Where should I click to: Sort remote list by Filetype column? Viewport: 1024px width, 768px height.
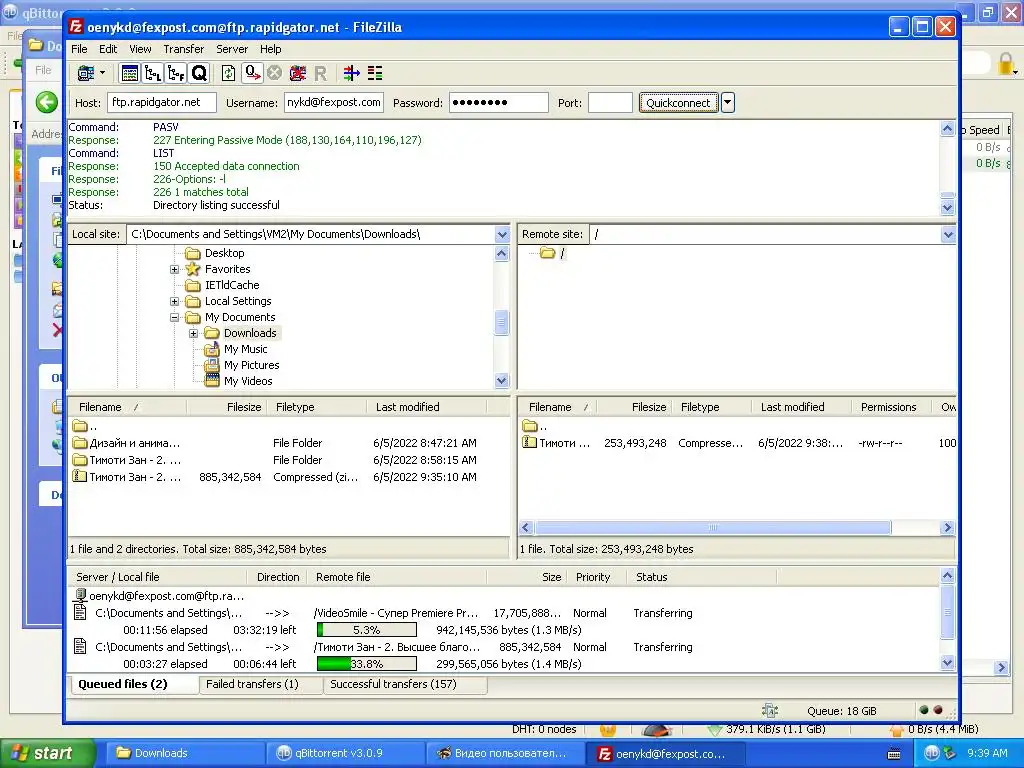click(x=712, y=407)
